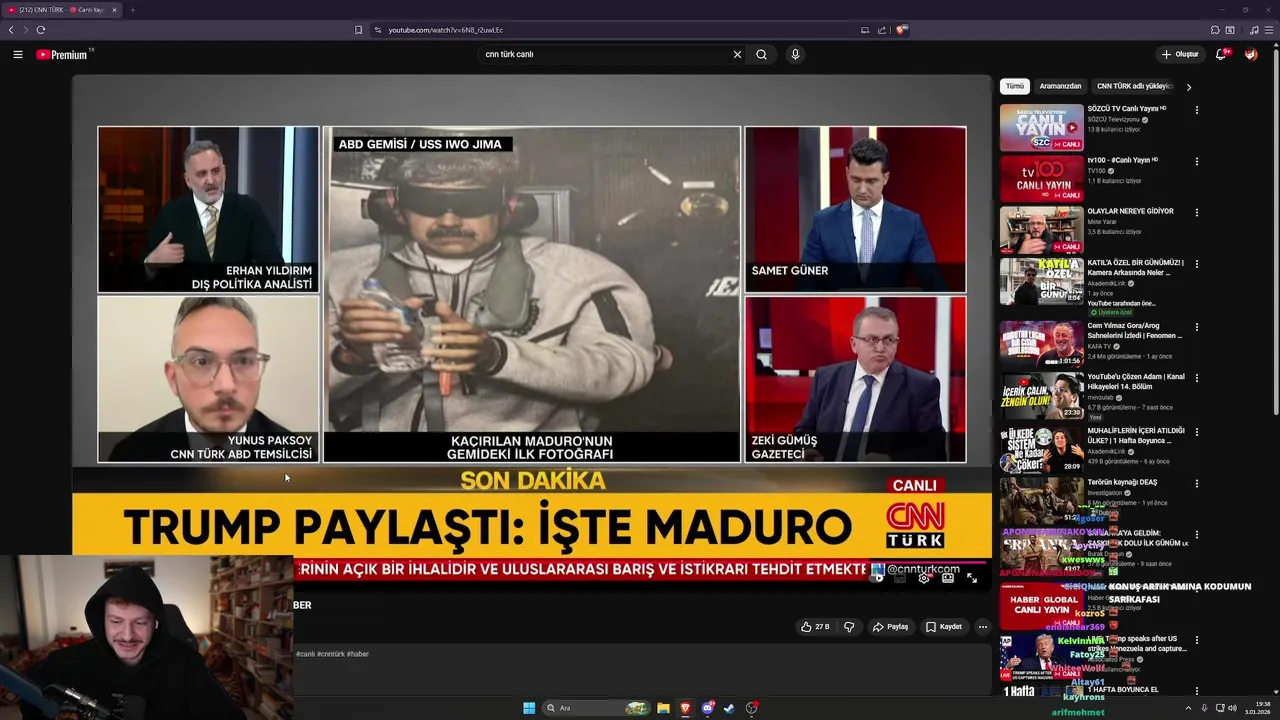The width and height of the screenshot is (1280, 720).
Task: Open YouTube notifications bell
Action: pyautogui.click(x=1221, y=55)
